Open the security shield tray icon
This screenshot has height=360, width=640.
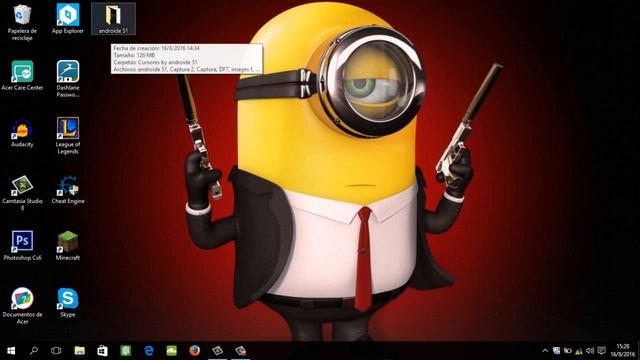(x=556, y=351)
